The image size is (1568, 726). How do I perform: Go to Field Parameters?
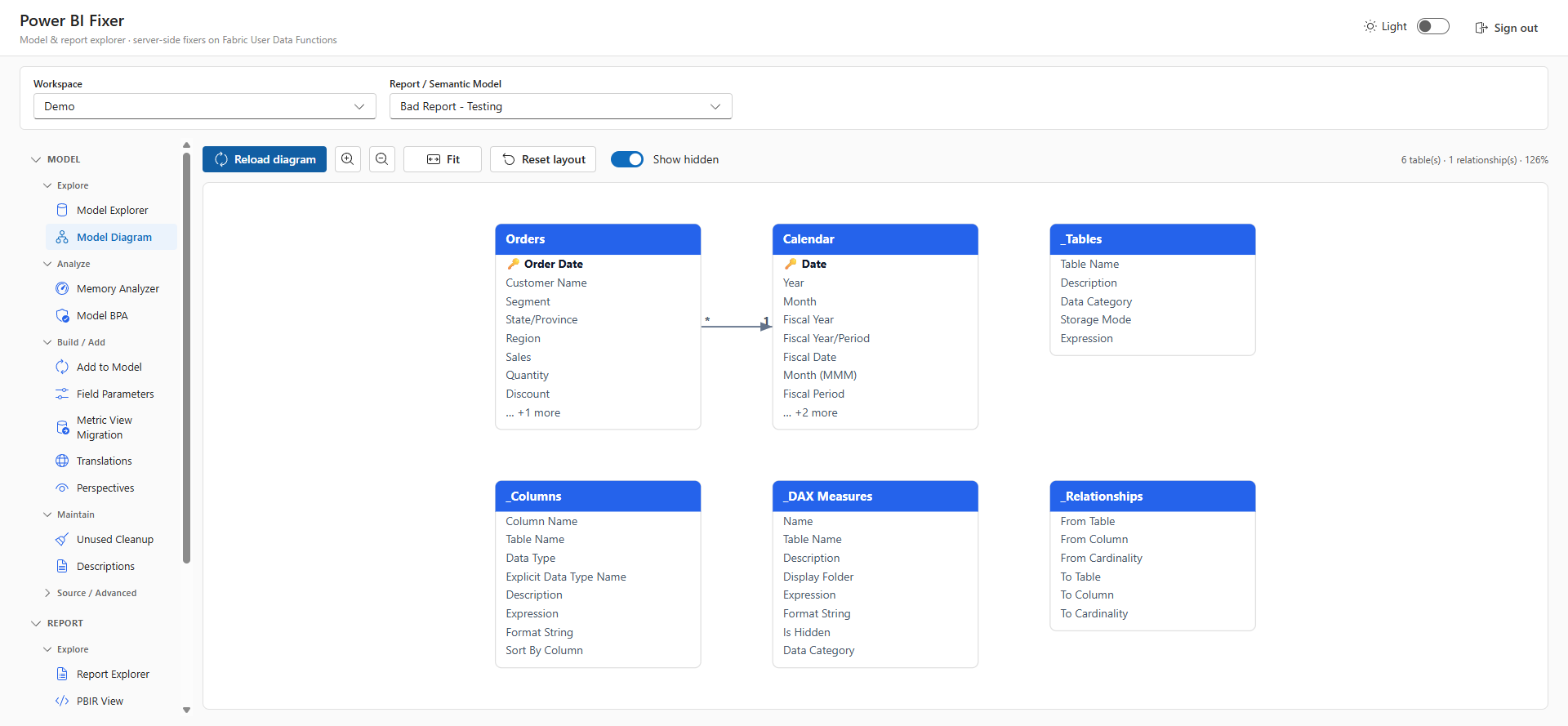[111, 394]
